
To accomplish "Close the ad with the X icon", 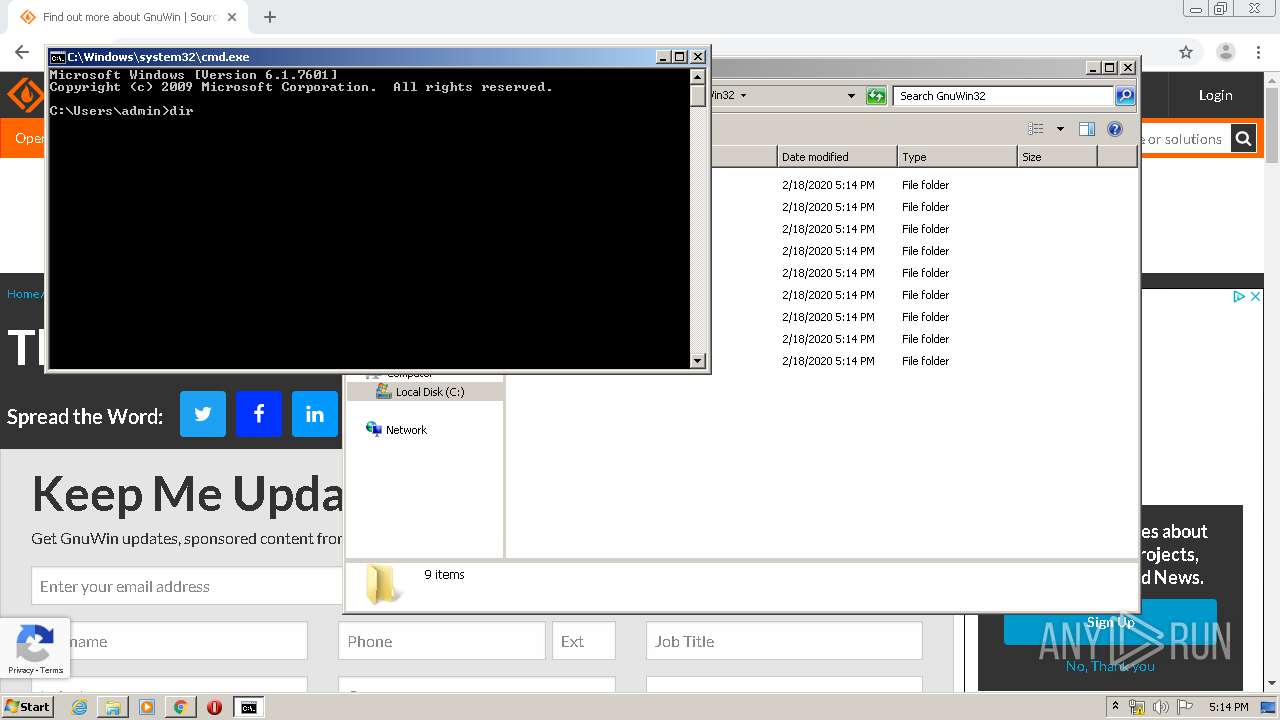I will (x=1256, y=296).
